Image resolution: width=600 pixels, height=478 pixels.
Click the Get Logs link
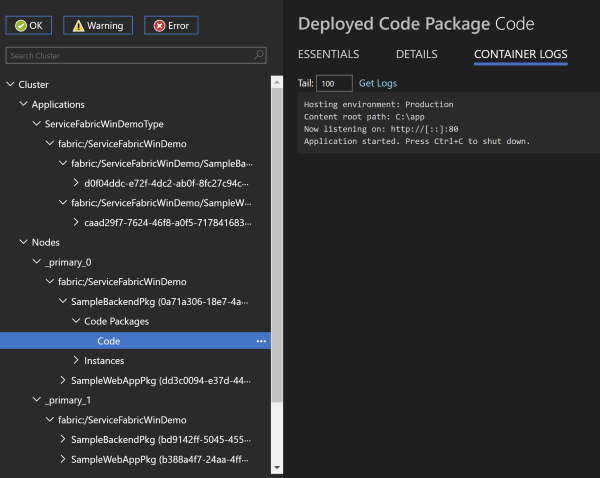[x=378, y=83]
